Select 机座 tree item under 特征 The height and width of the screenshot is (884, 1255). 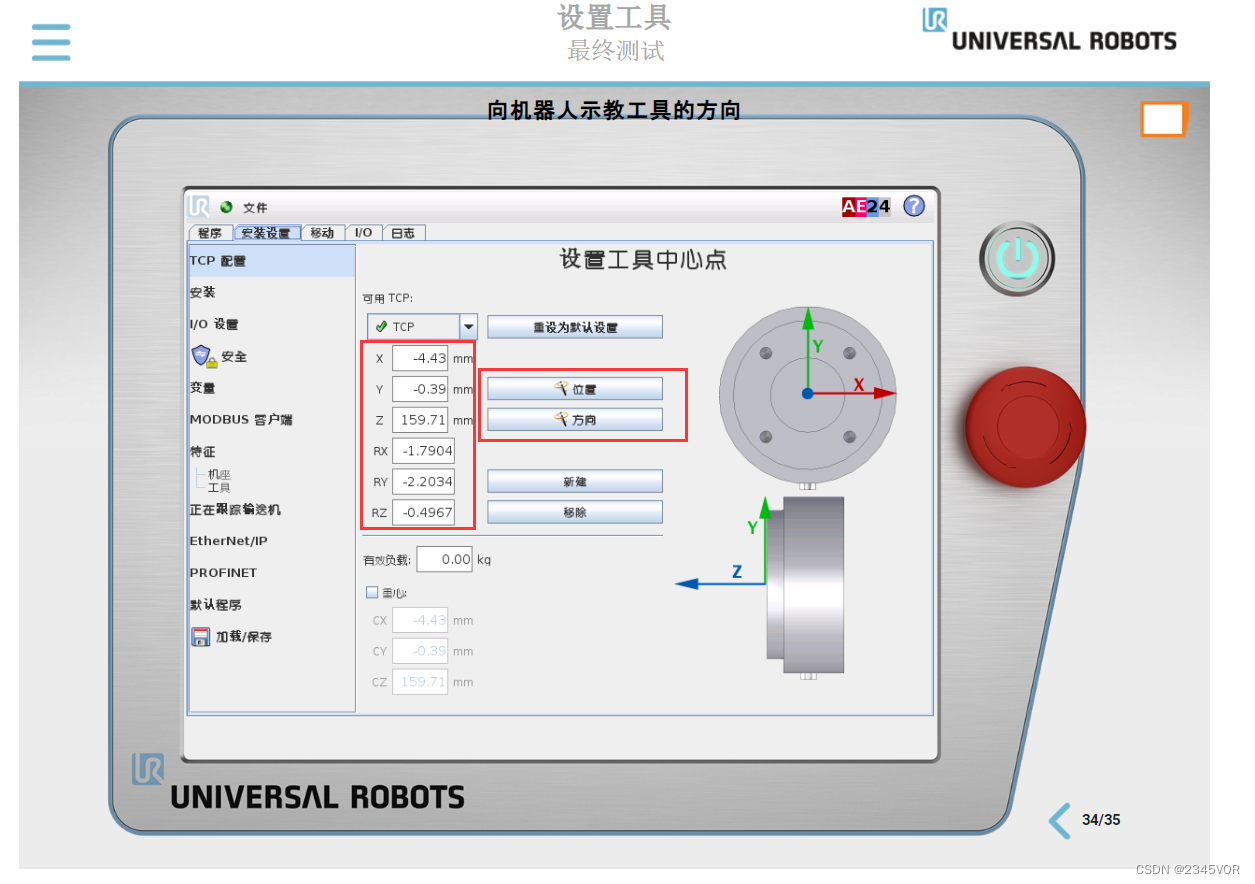(x=218, y=475)
